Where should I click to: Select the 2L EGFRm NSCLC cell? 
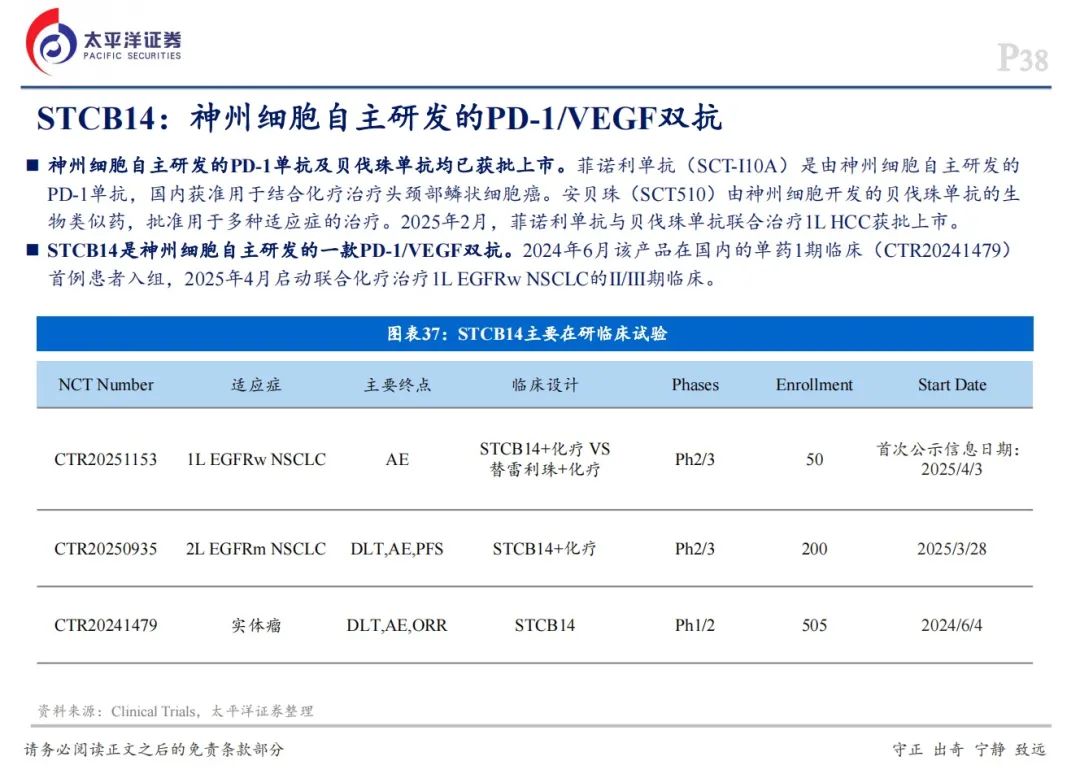click(256, 549)
